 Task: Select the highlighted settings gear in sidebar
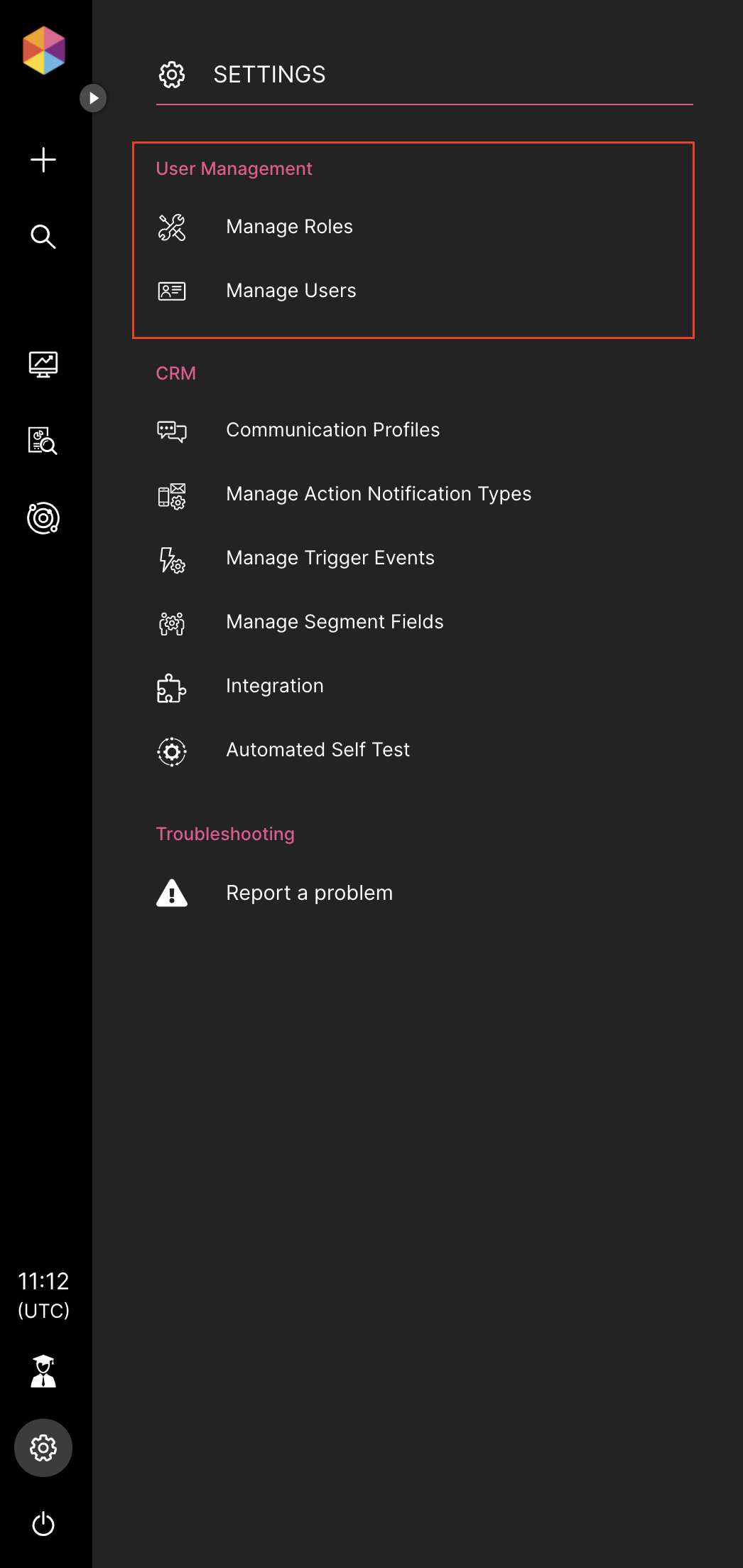tap(43, 1448)
